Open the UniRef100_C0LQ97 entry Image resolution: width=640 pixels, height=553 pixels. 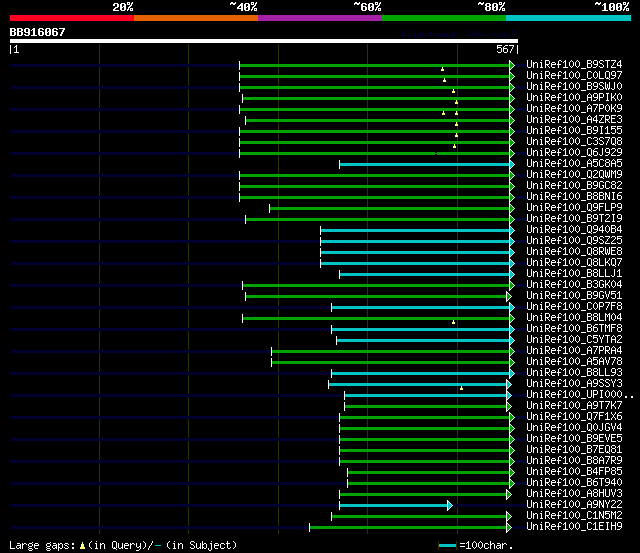pos(574,76)
